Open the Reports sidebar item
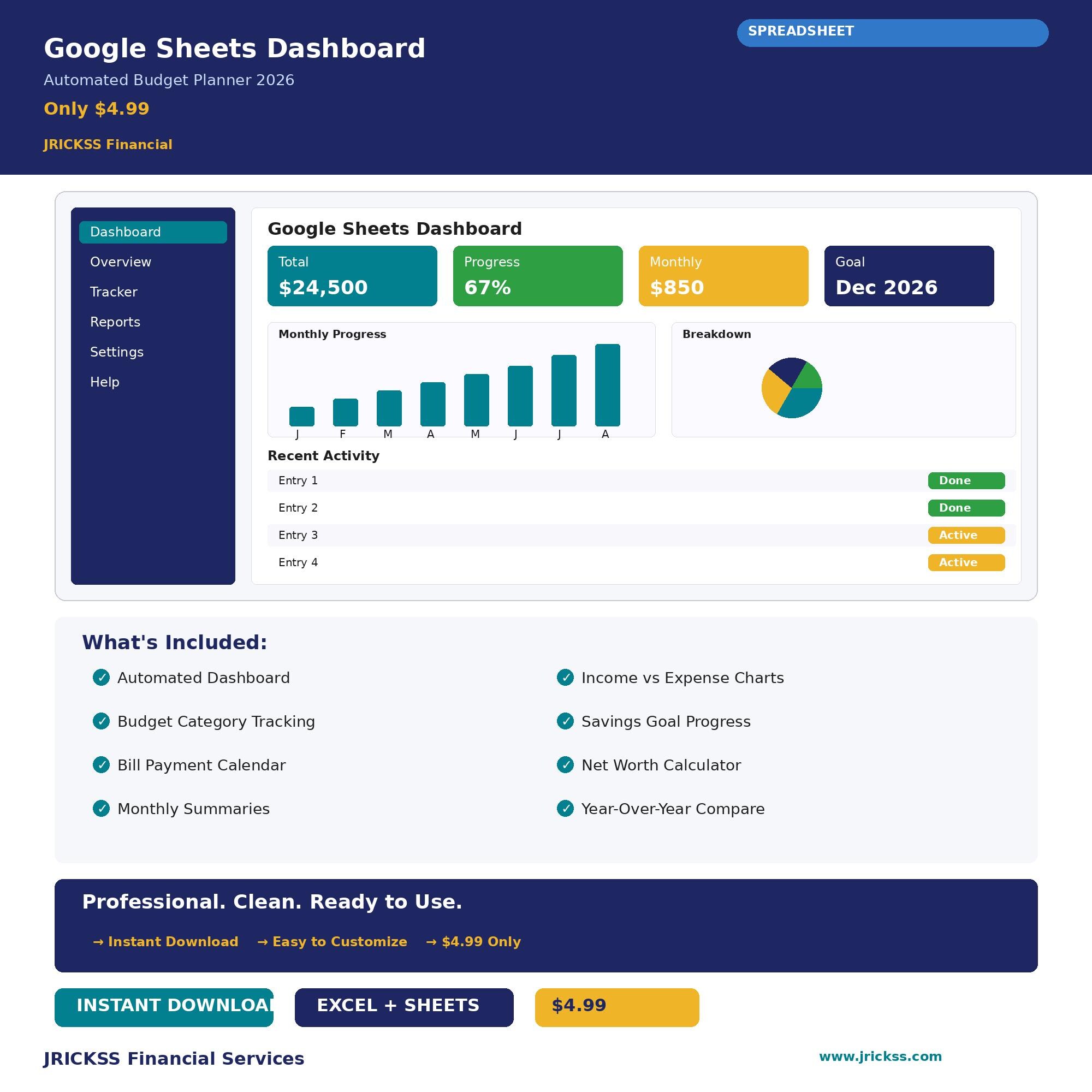1092x1092 pixels. (115, 322)
